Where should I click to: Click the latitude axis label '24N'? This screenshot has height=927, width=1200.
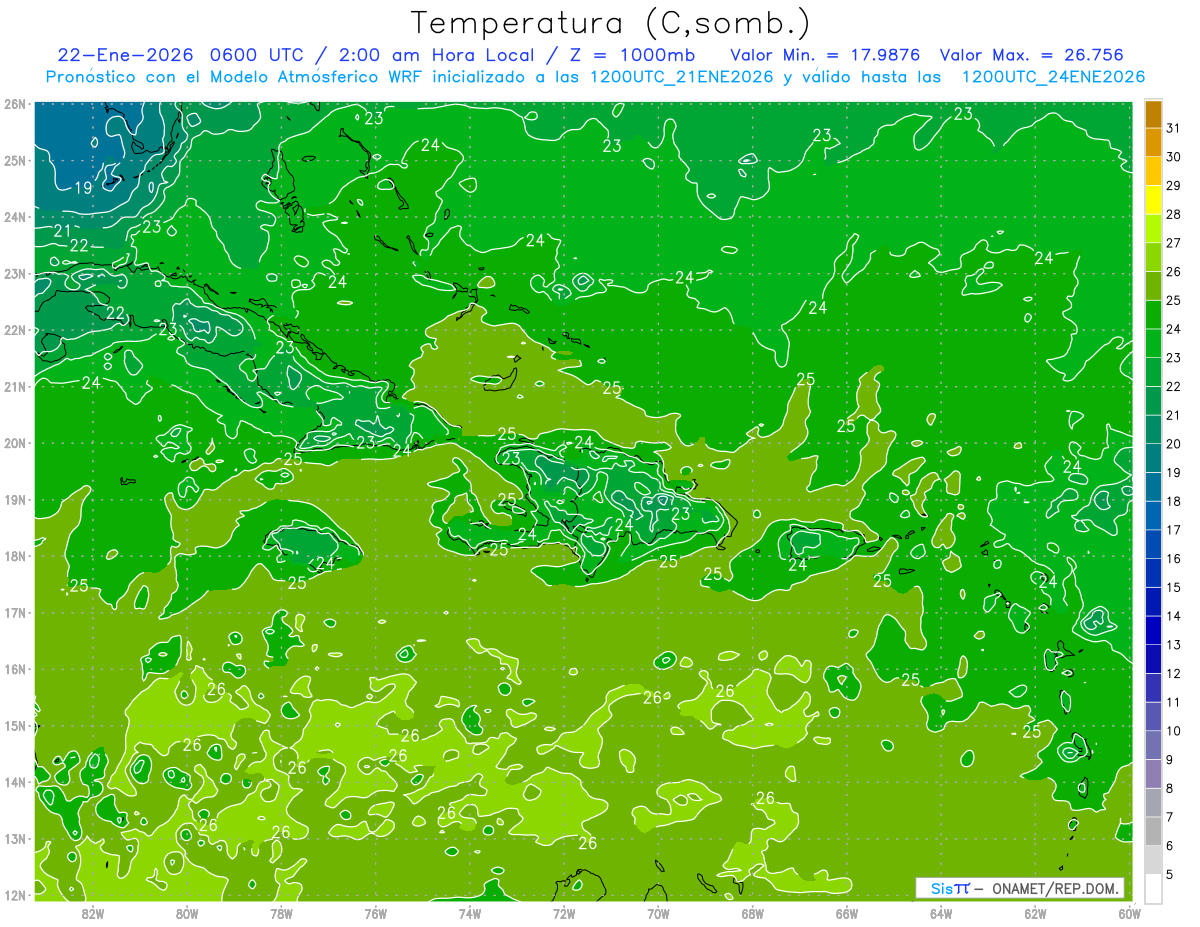tap(15, 217)
